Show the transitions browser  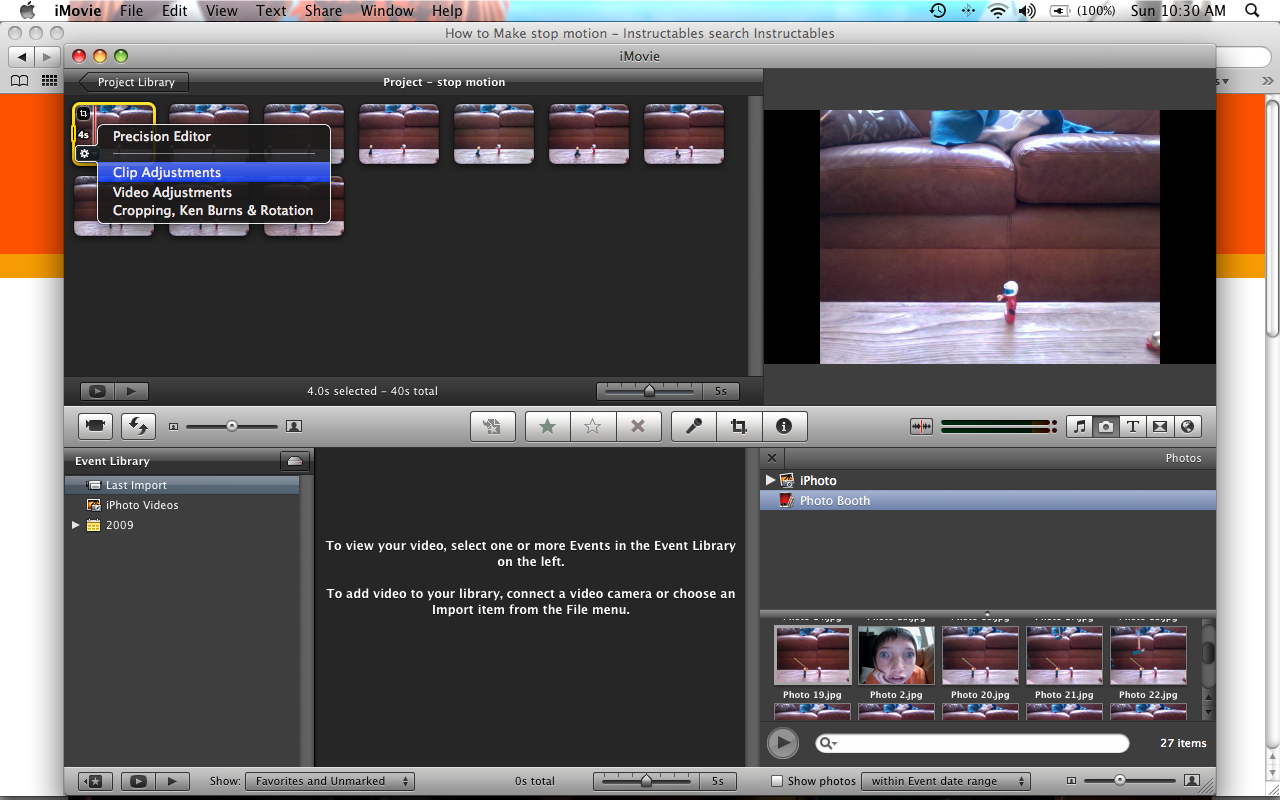click(x=1160, y=426)
